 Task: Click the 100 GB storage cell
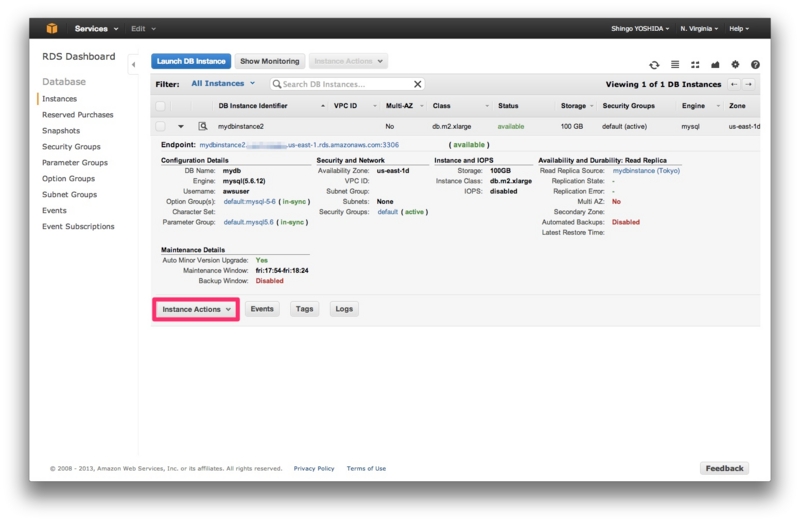[572, 126]
